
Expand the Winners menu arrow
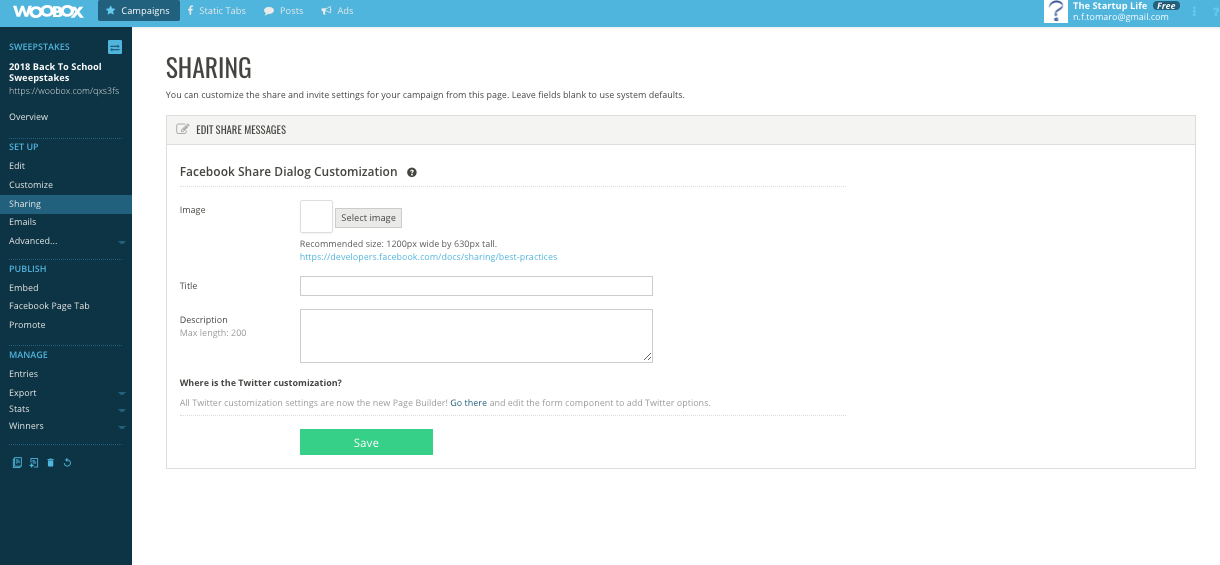point(121,427)
